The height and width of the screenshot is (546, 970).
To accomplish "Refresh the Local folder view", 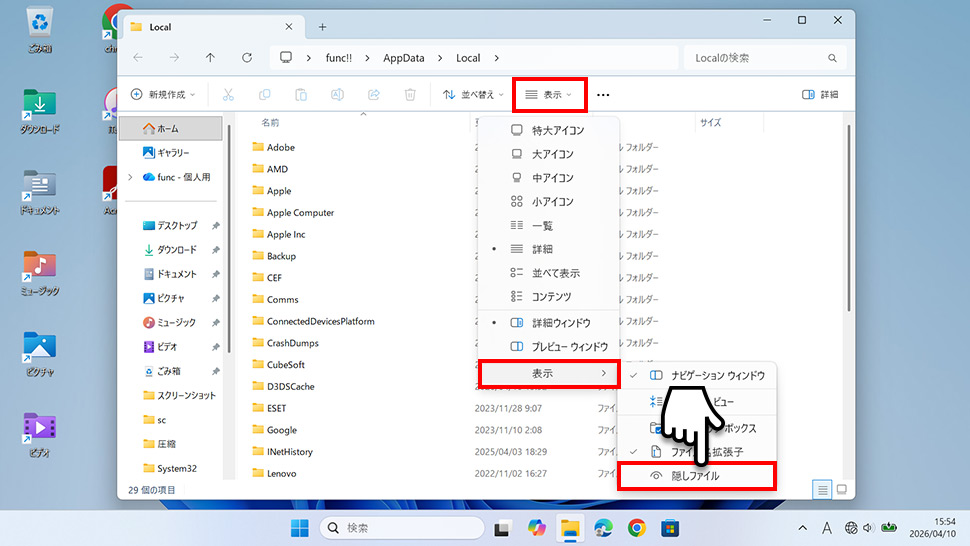I will [247, 58].
